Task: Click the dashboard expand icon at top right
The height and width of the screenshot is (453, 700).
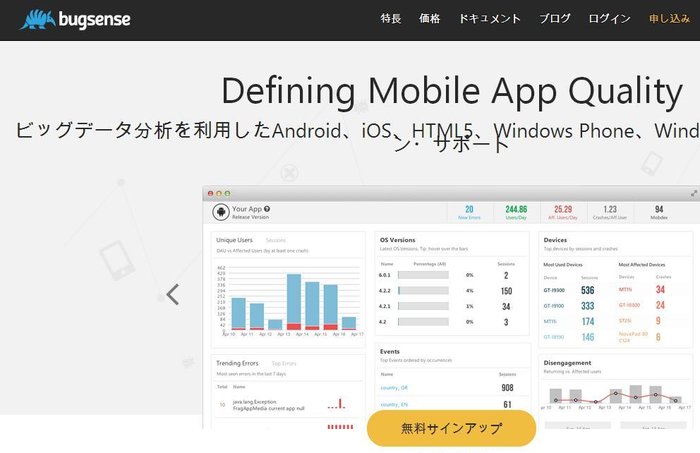Action: pos(693,192)
